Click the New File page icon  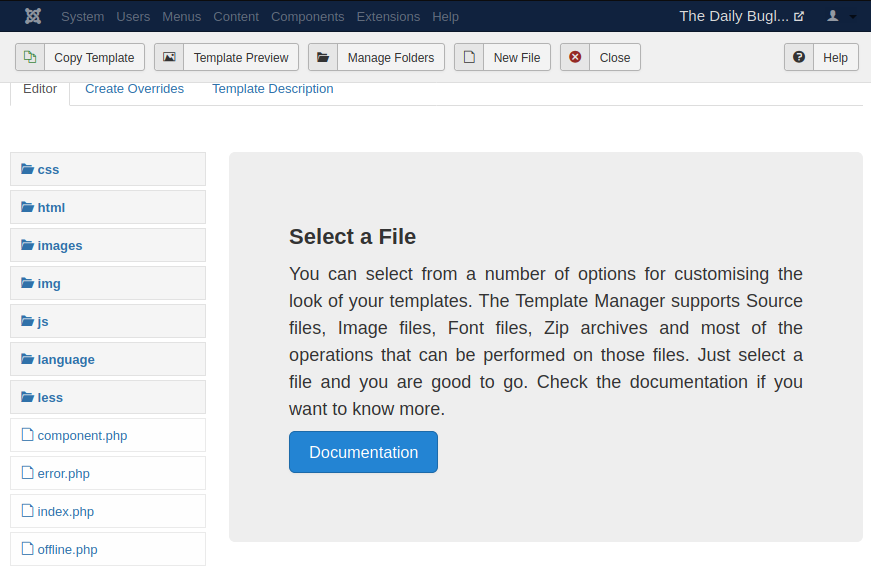[469, 57]
